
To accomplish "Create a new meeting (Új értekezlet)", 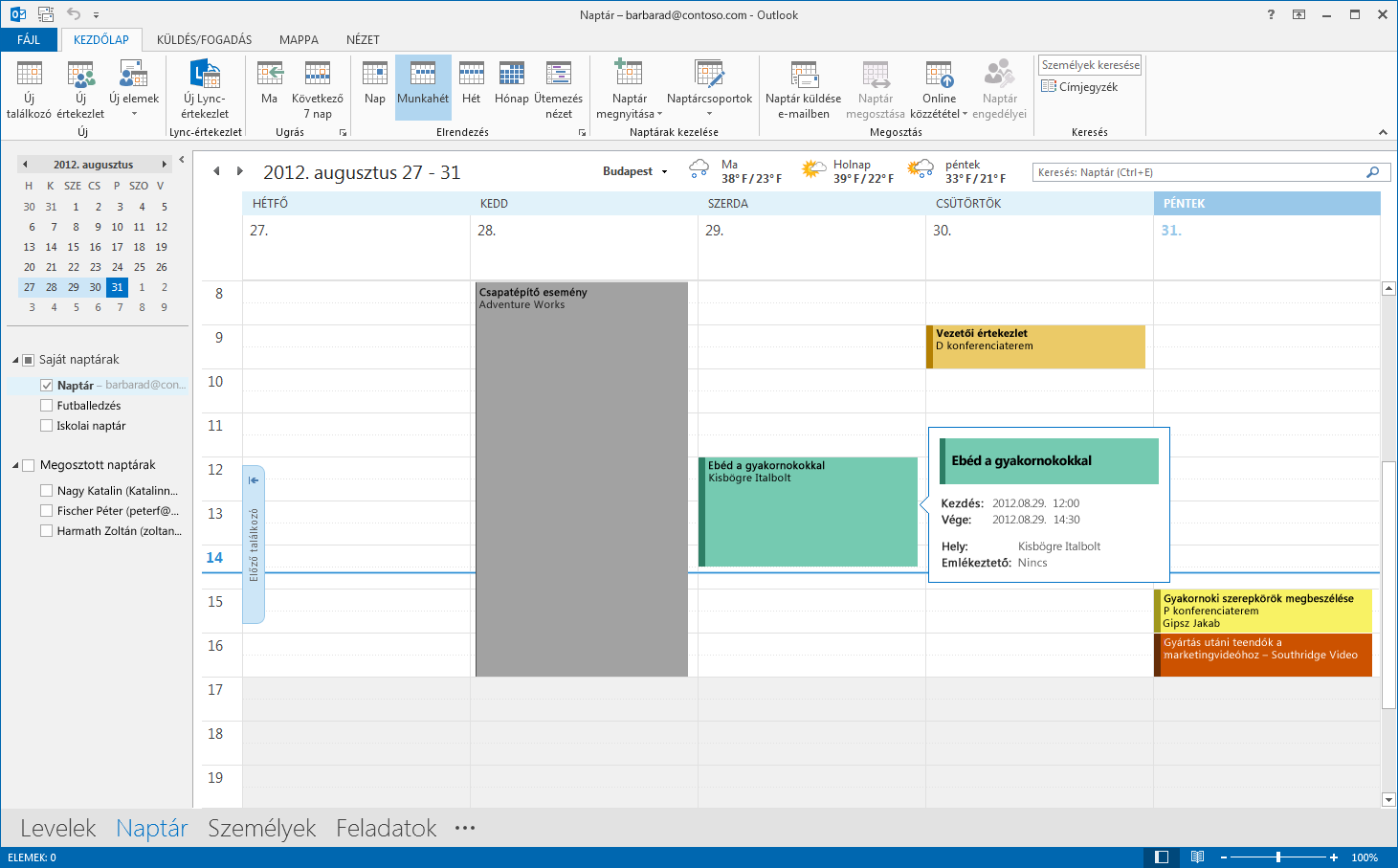I will pyautogui.click(x=80, y=89).
